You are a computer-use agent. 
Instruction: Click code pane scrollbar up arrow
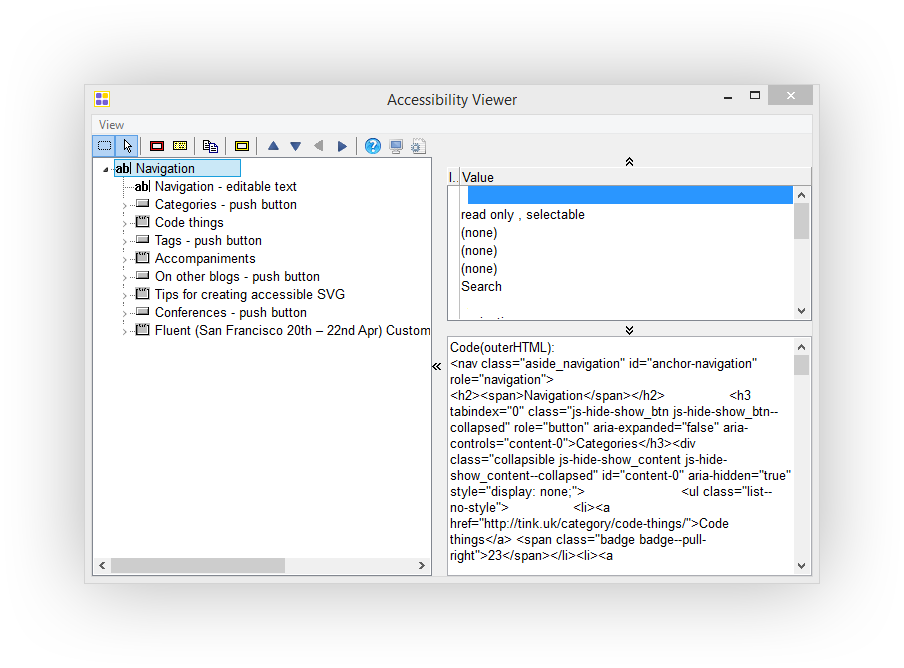[x=801, y=347]
